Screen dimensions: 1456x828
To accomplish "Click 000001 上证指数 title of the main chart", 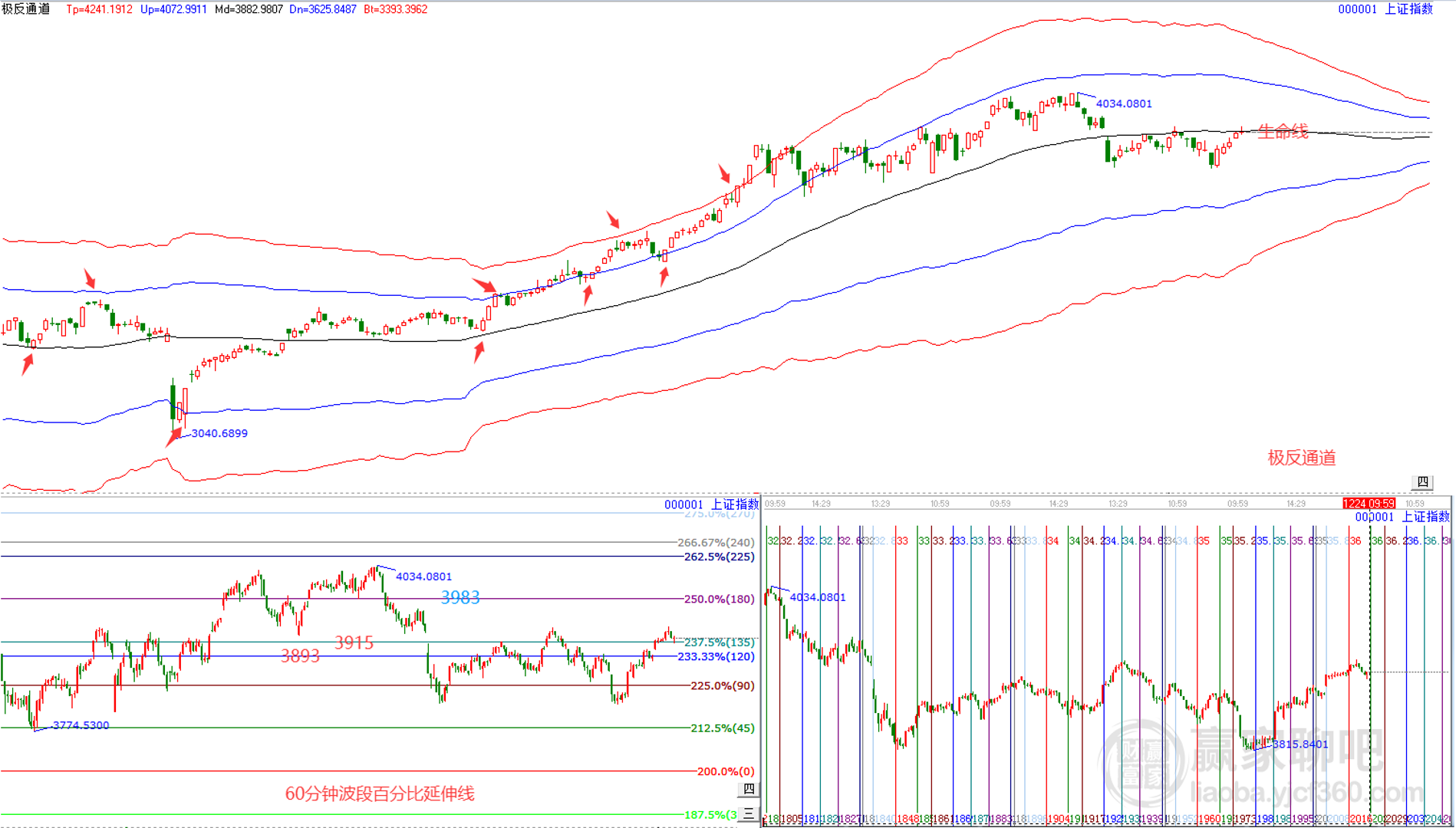I will click(x=1385, y=9).
